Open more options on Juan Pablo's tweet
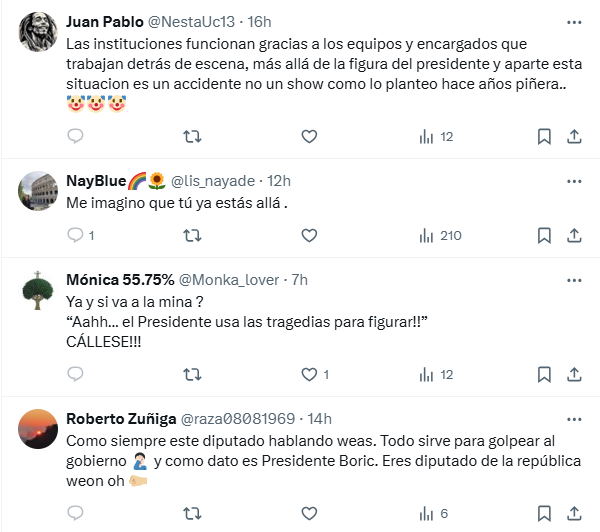The height and width of the screenshot is (532, 600). (574, 21)
